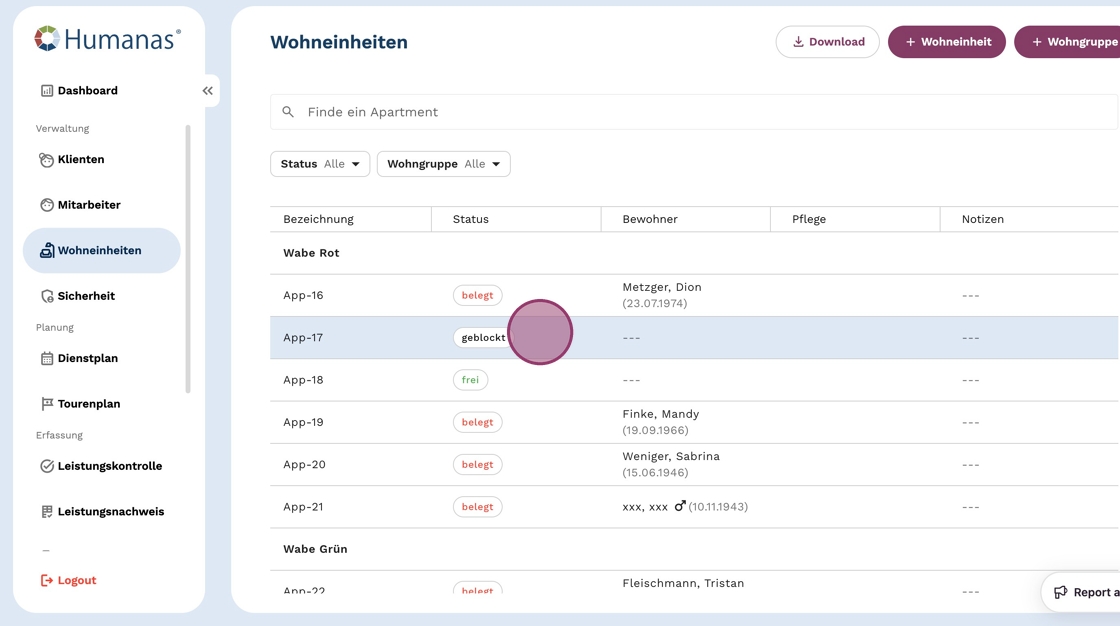The width and height of the screenshot is (1120, 626).
Task: Click the search magnifier icon
Action: (x=288, y=112)
